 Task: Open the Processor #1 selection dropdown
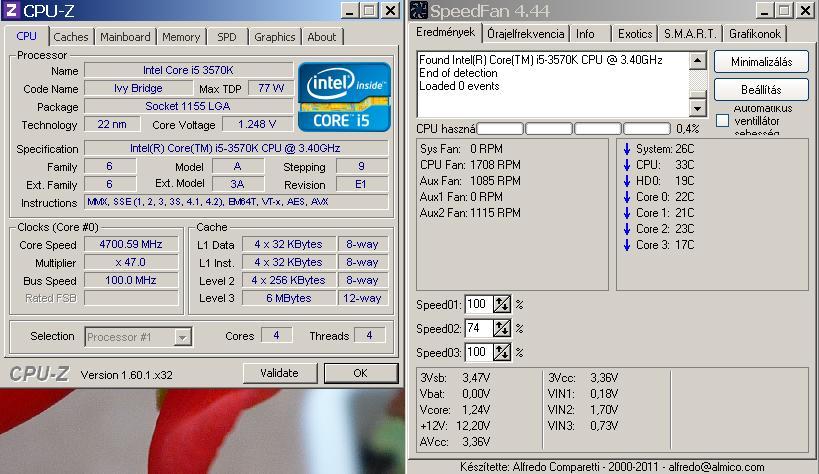182,337
